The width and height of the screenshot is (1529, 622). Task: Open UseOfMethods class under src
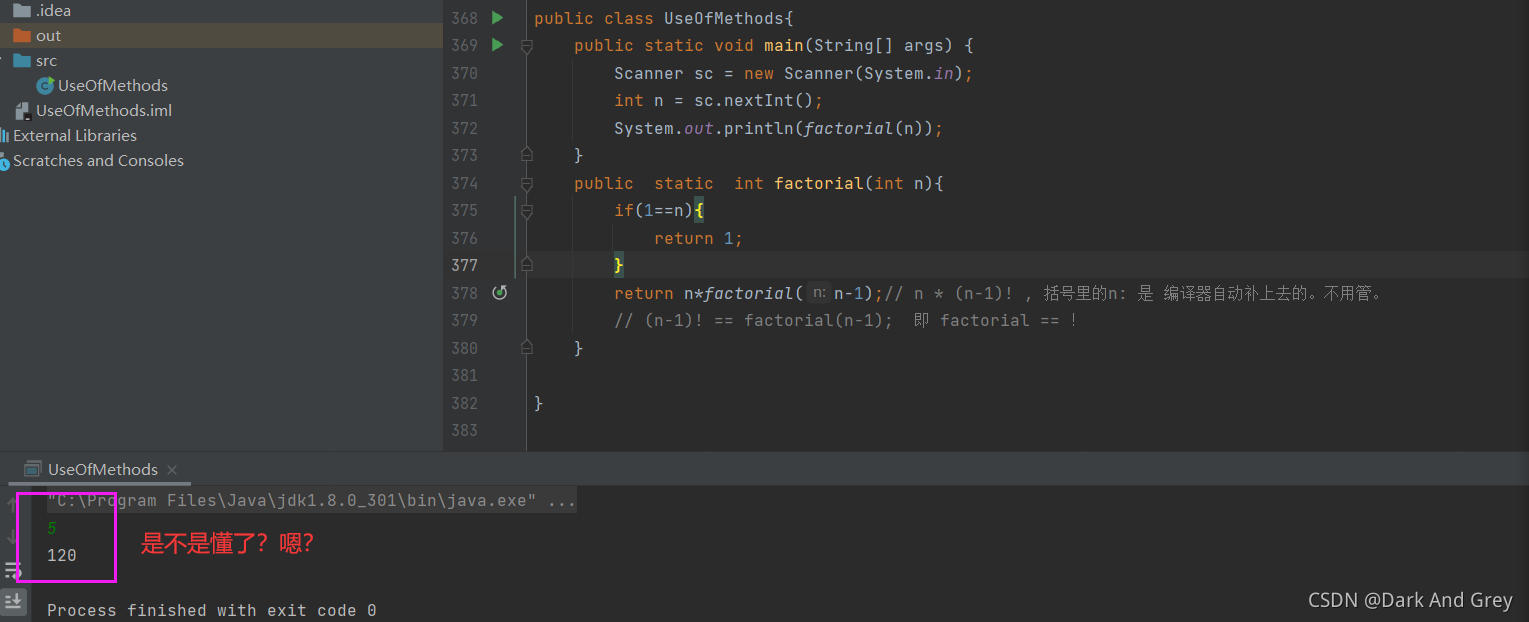(112, 86)
